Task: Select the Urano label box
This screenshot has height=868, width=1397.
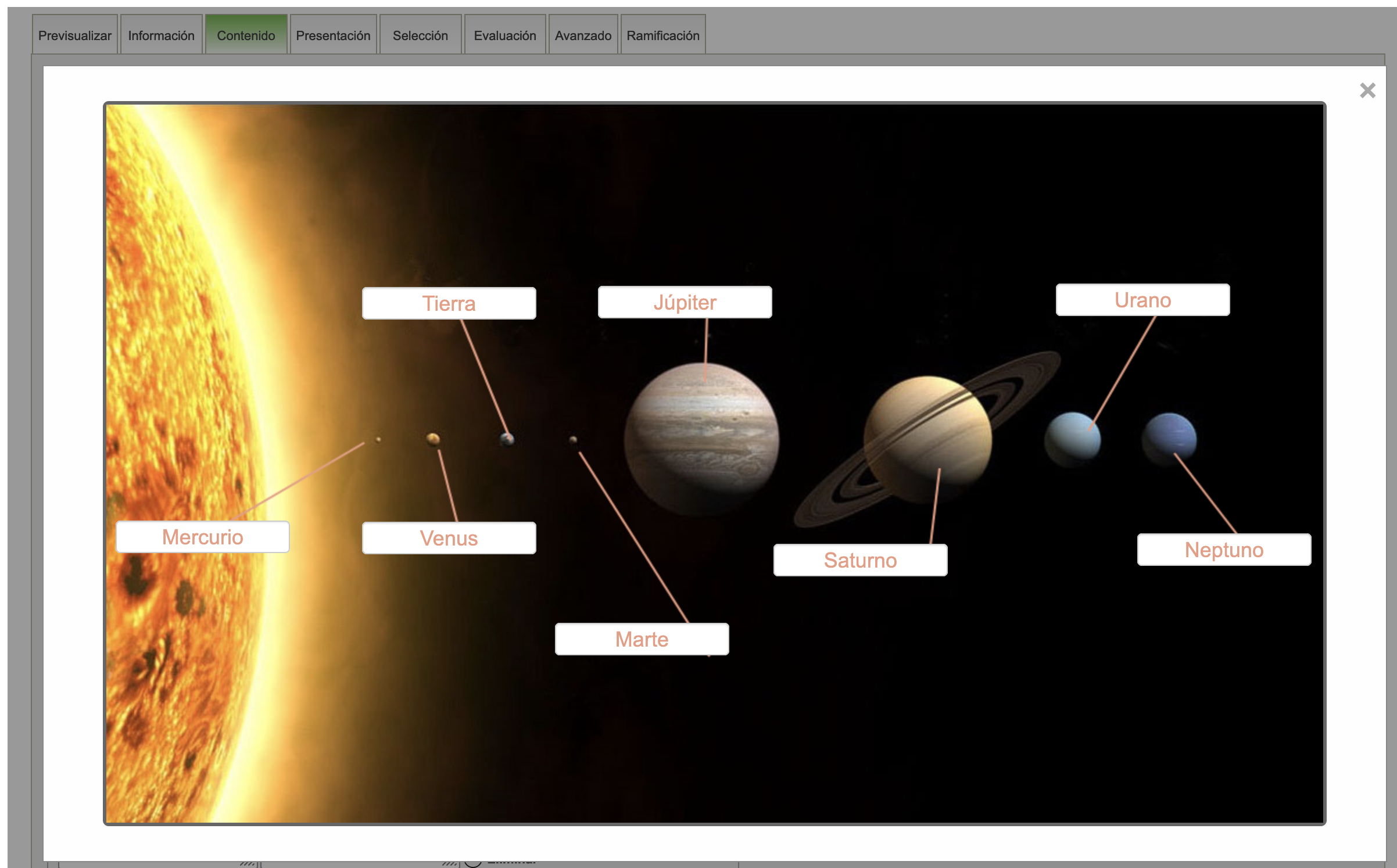Action: pyautogui.click(x=1142, y=300)
